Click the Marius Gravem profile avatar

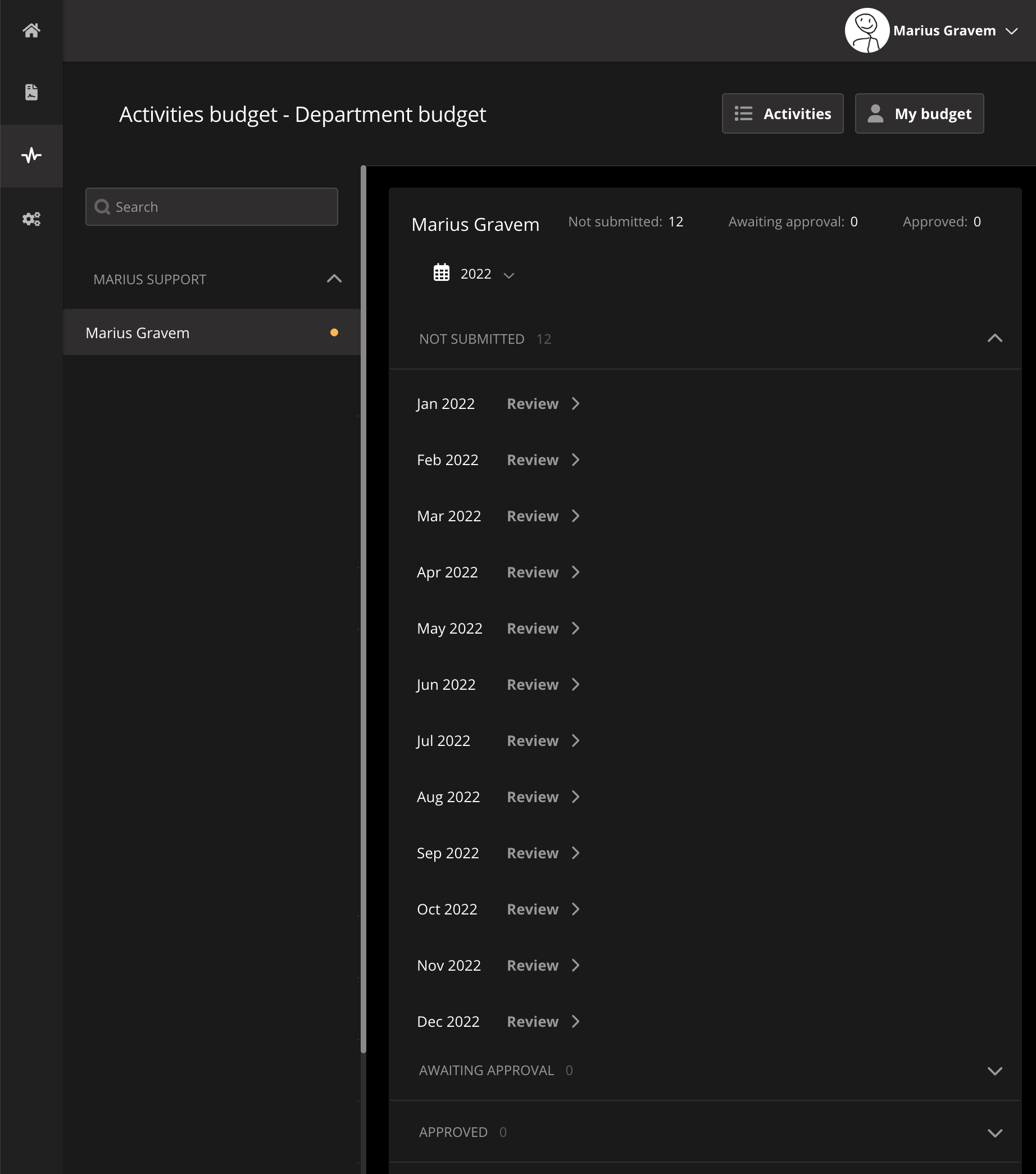pos(866,30)
